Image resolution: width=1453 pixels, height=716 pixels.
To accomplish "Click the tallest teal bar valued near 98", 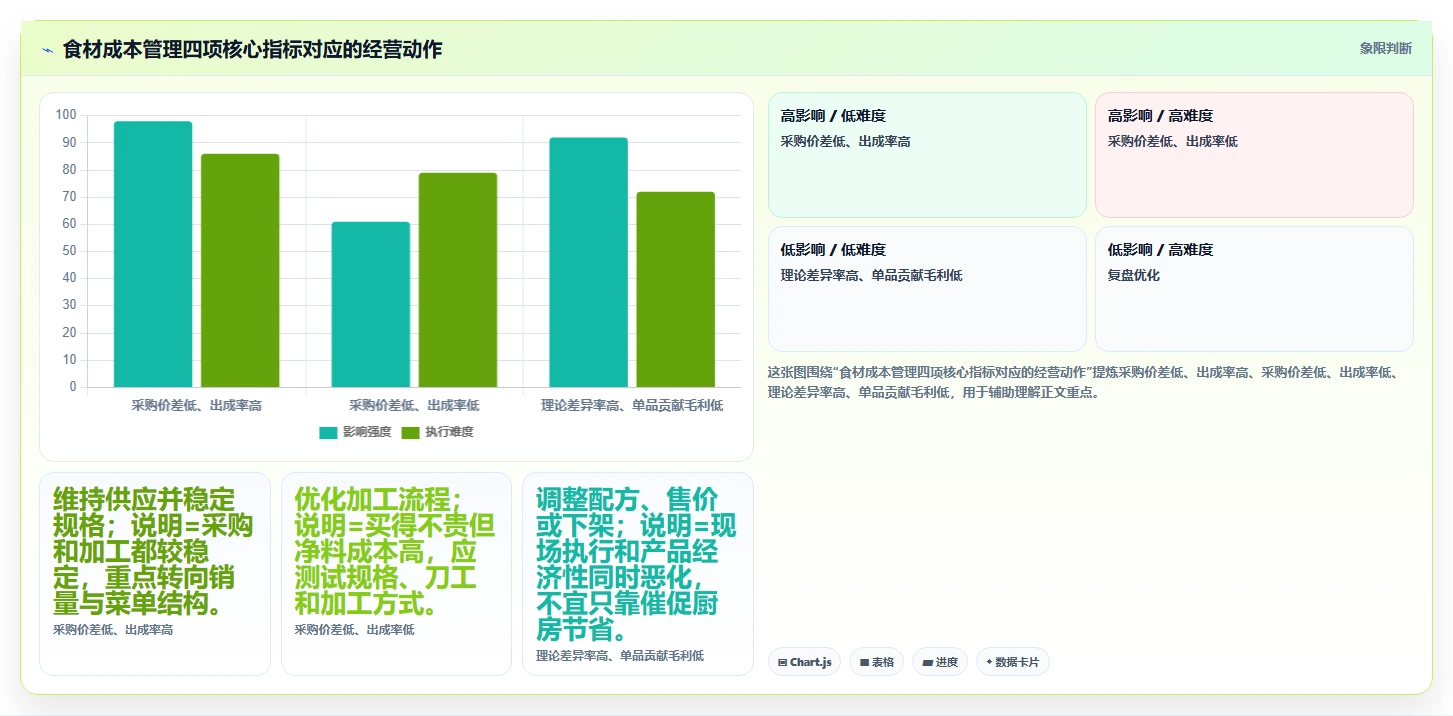I will (153, 254).
